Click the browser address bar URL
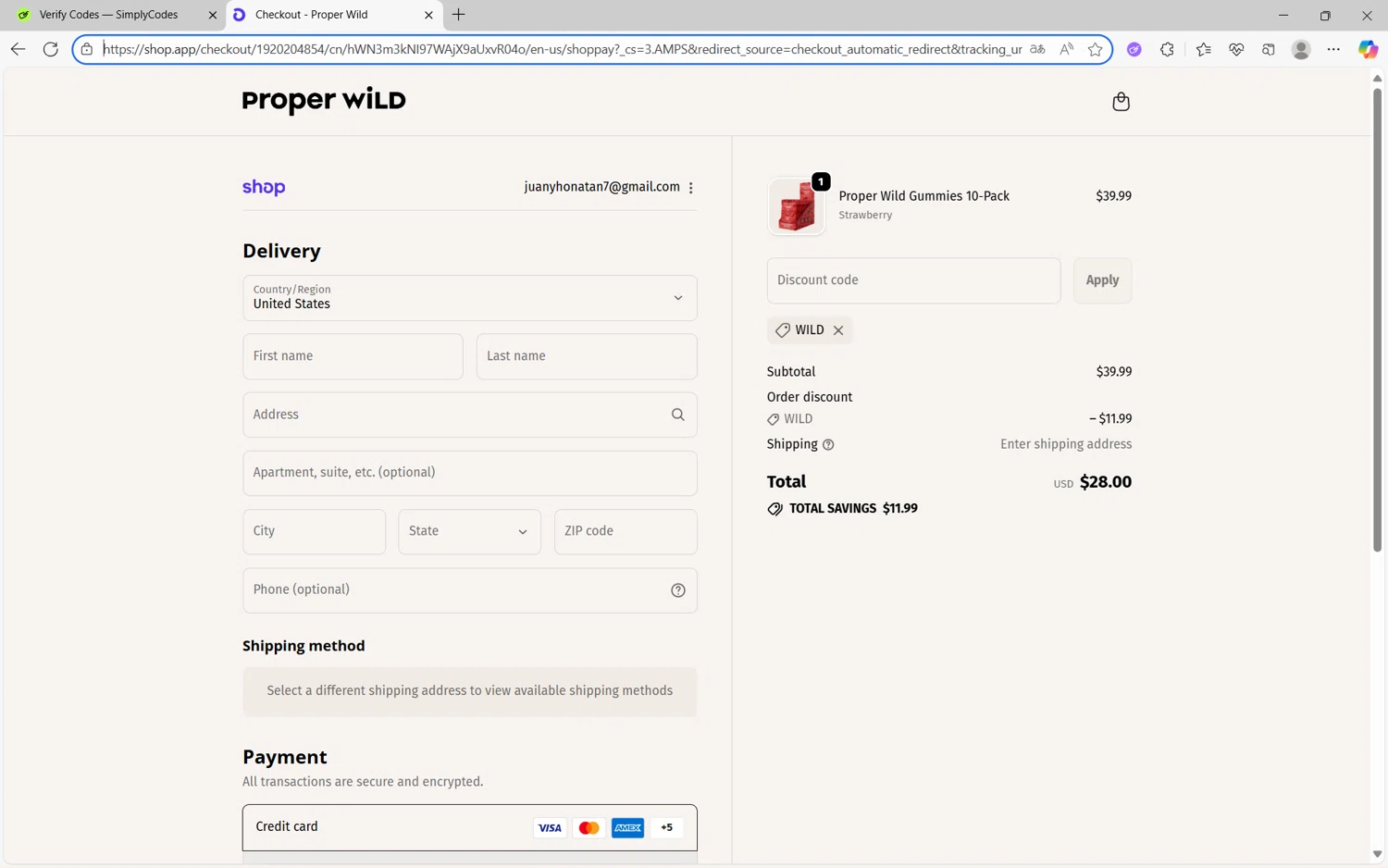This screenshot has width=1388, height=868. pyautogui.click(x=562, y=49)
